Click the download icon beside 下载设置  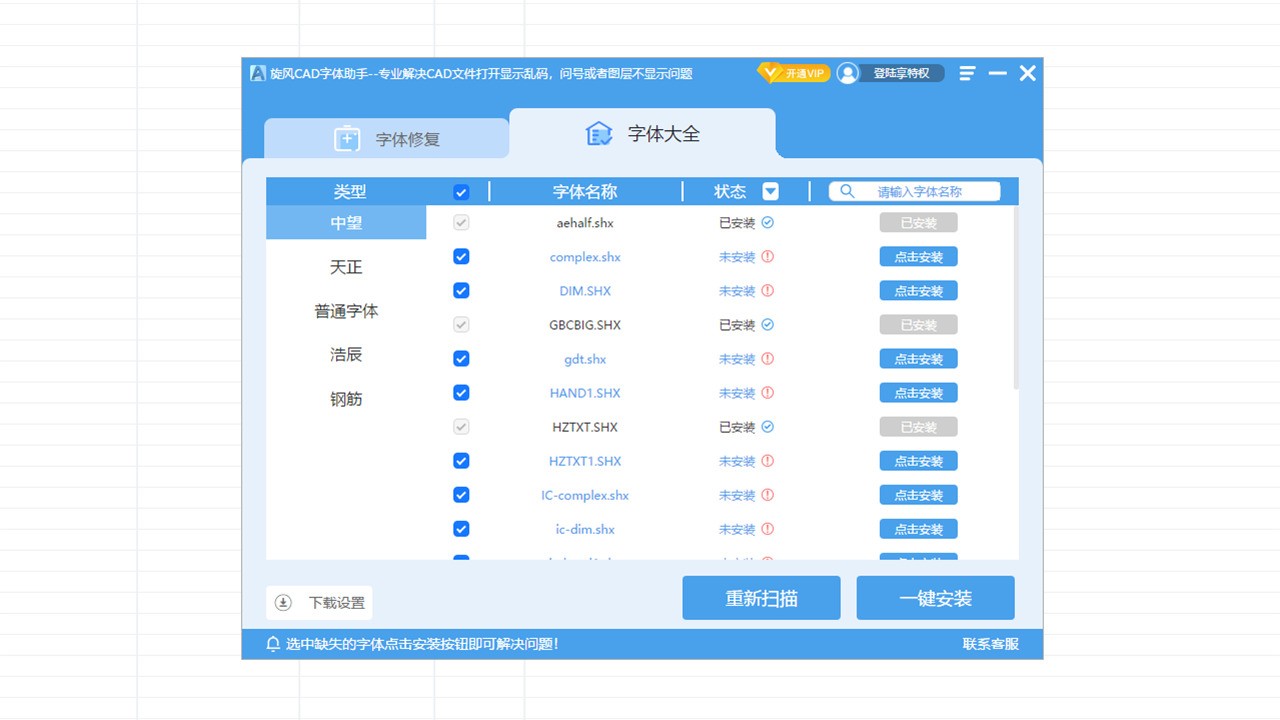click(283, 602)
